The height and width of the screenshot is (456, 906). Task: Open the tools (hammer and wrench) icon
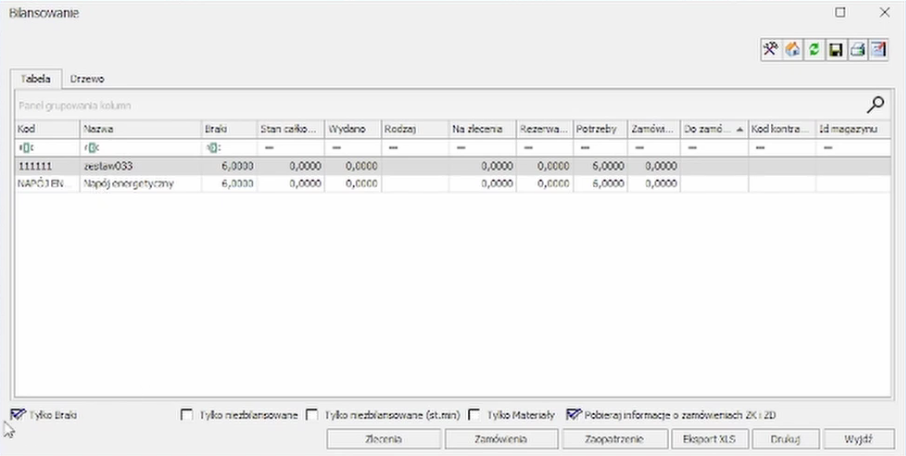771,49
